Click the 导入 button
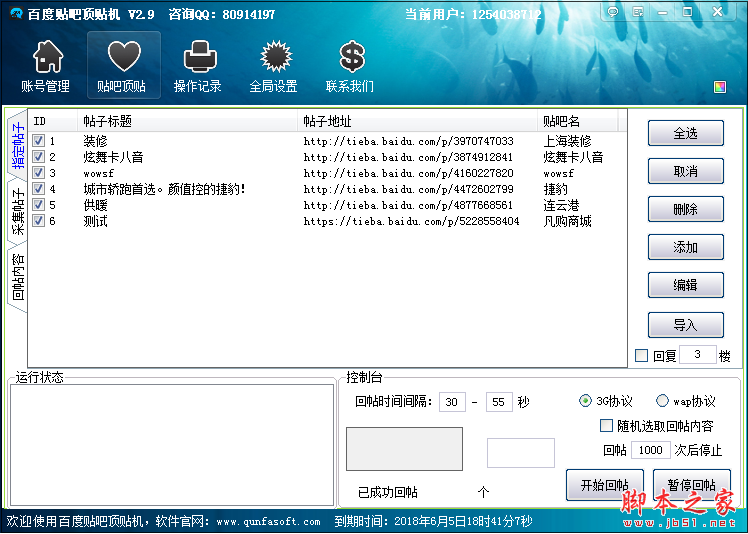 686,325
